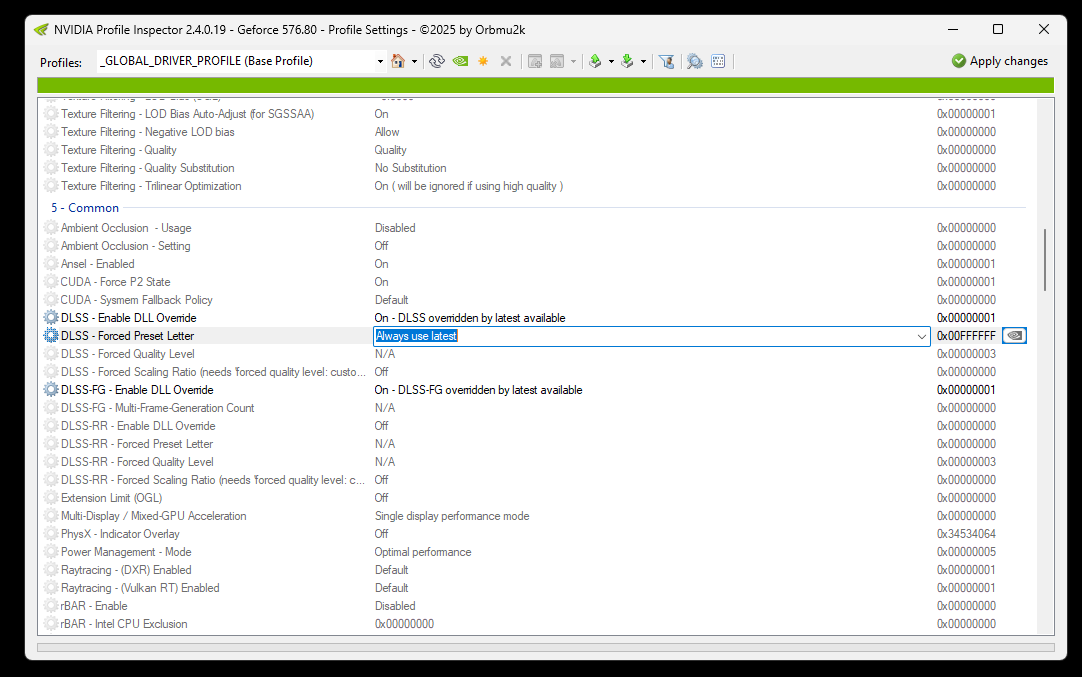
Task: Open the export profiles dropdown arrow
Action: click(x=611, y=61)
